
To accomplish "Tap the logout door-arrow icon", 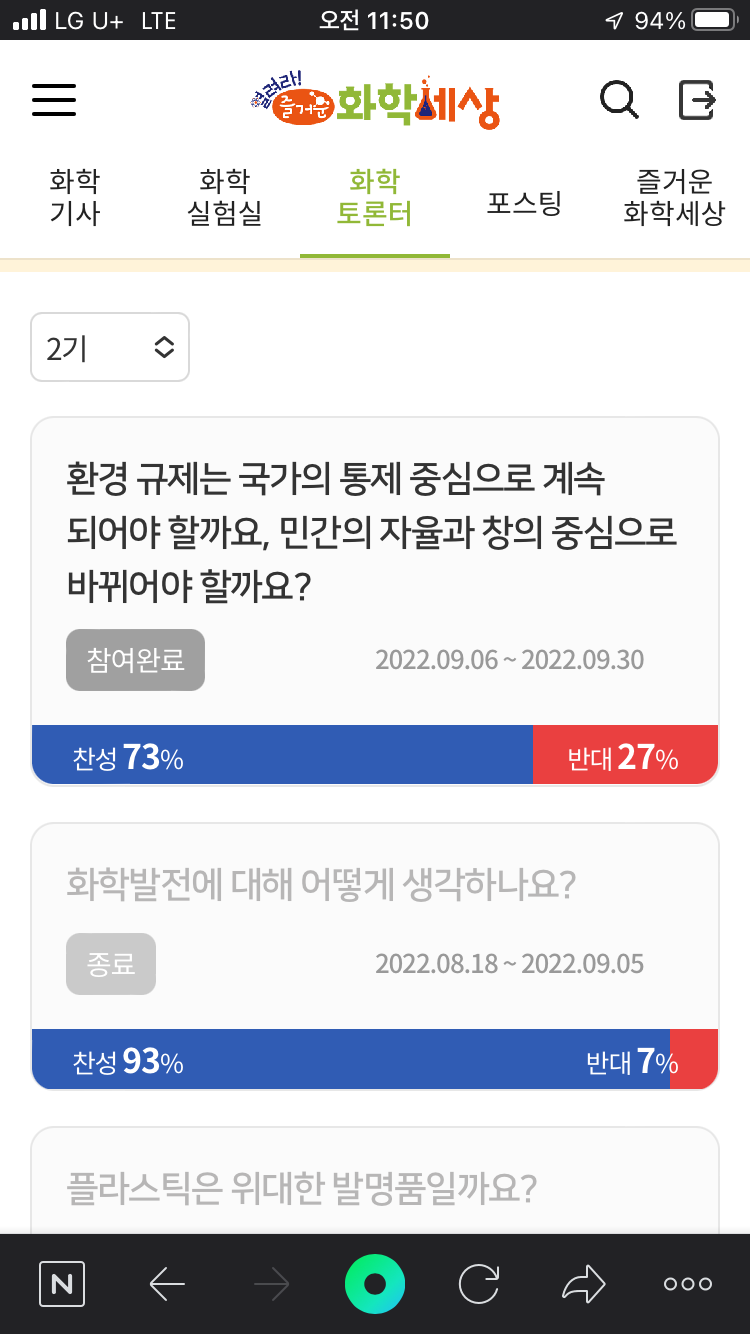I will (x=697, y=100).
